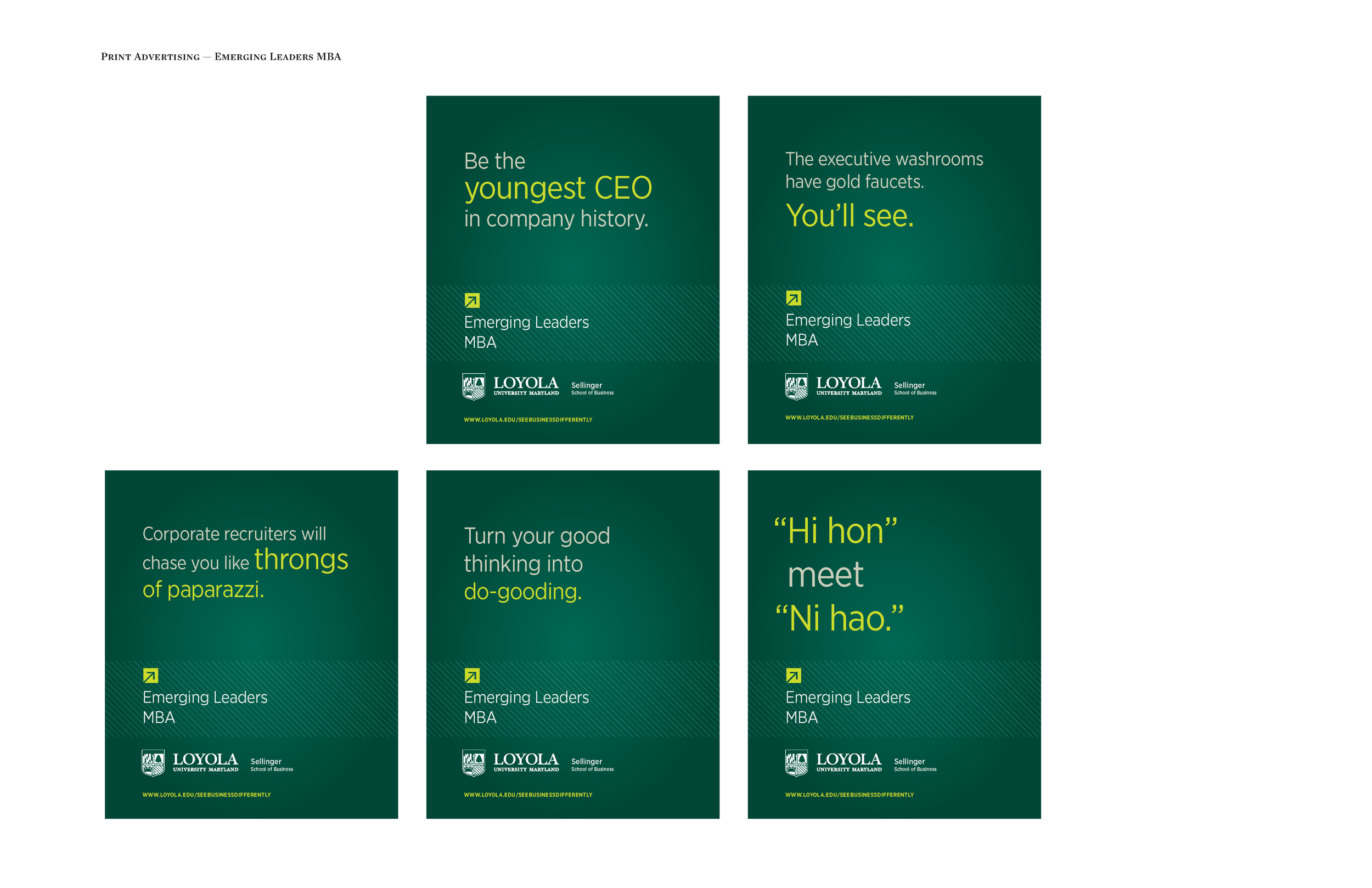The image size is (1372, 888).
Task: Click the 'have gold faucets.' line
Action: [854, 182]
